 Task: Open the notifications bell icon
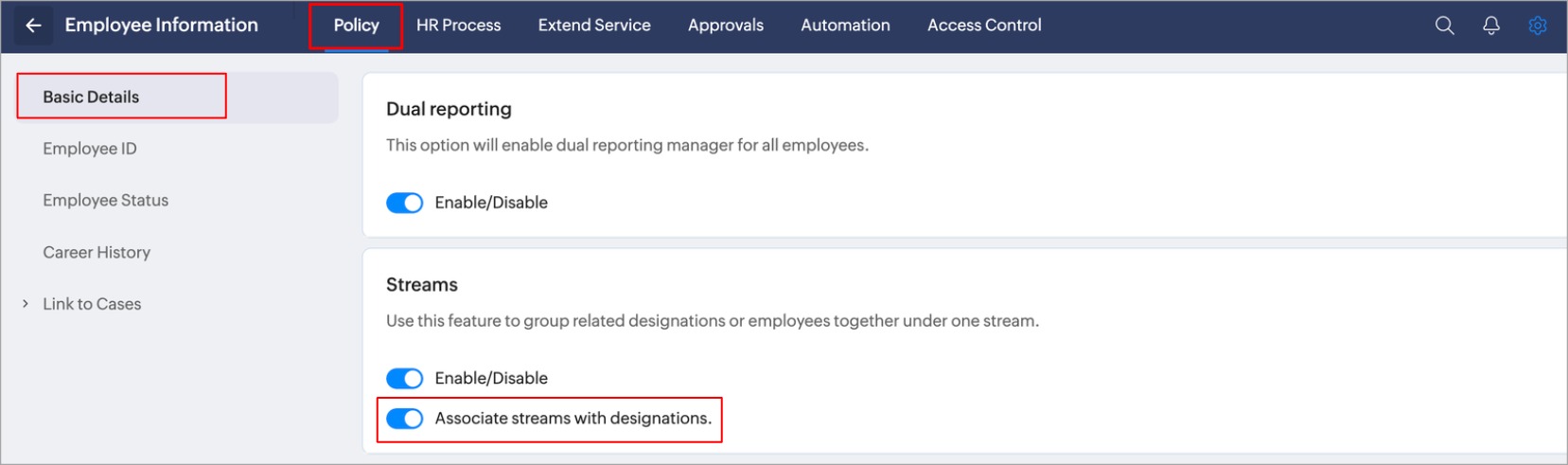coord(1491,26)
